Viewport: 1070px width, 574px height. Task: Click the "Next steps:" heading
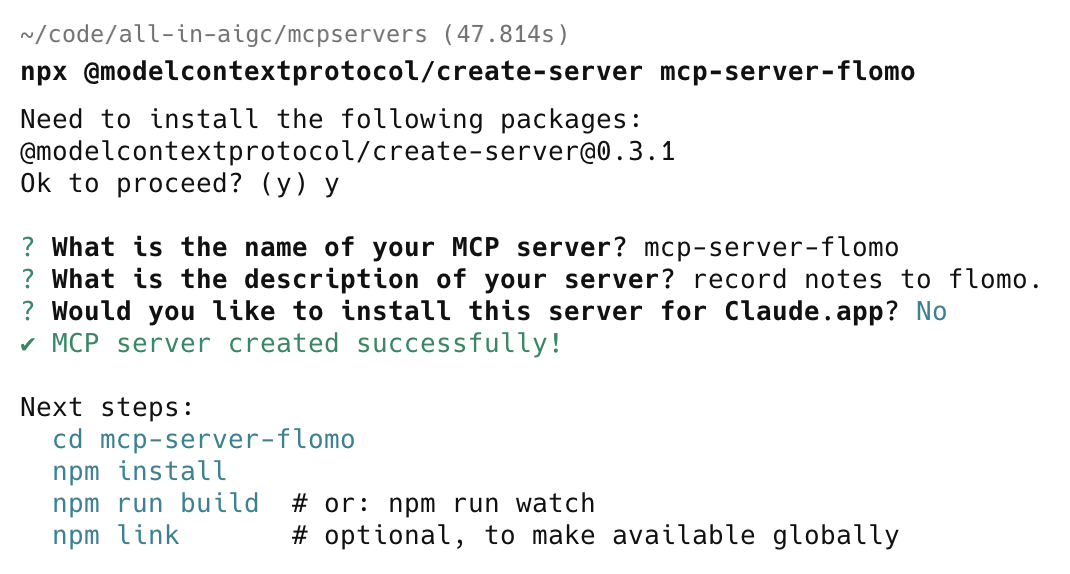tap(108, 408)
